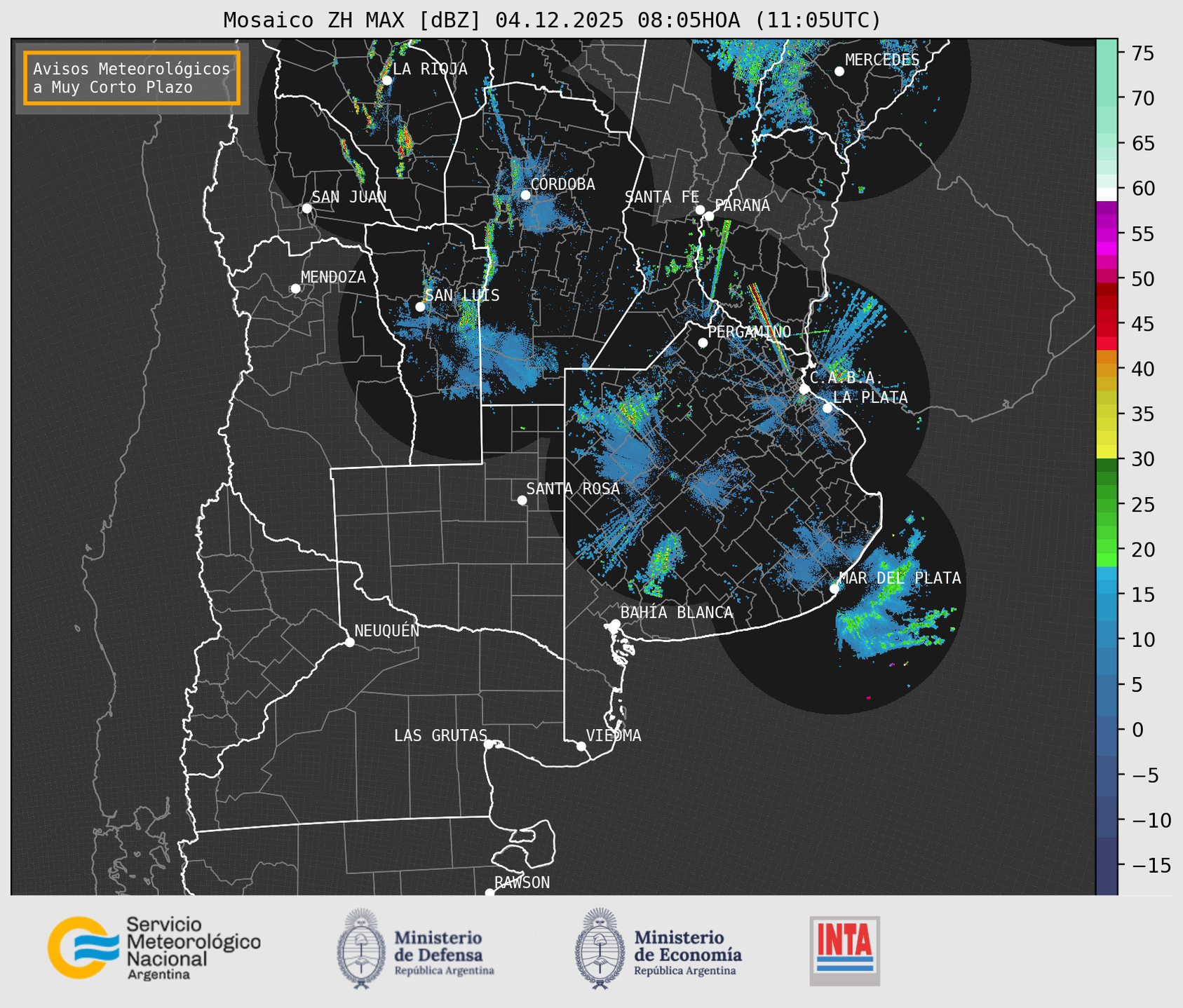Click the yellow 30 dBZ color band
This screenshot has width=1183, height=1008.
(1107, 452)
